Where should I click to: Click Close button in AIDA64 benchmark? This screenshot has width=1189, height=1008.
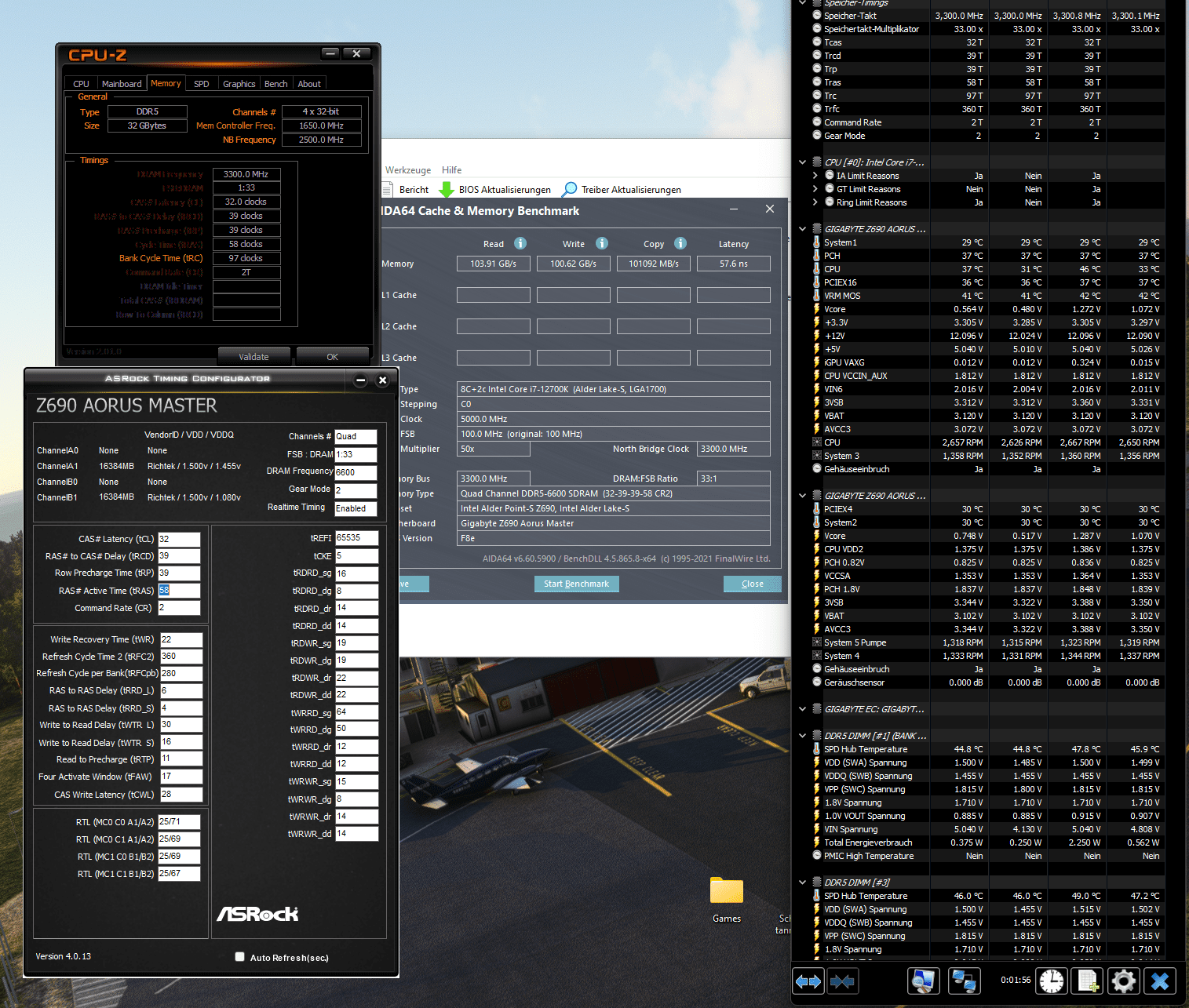click(x=752, y=584)
